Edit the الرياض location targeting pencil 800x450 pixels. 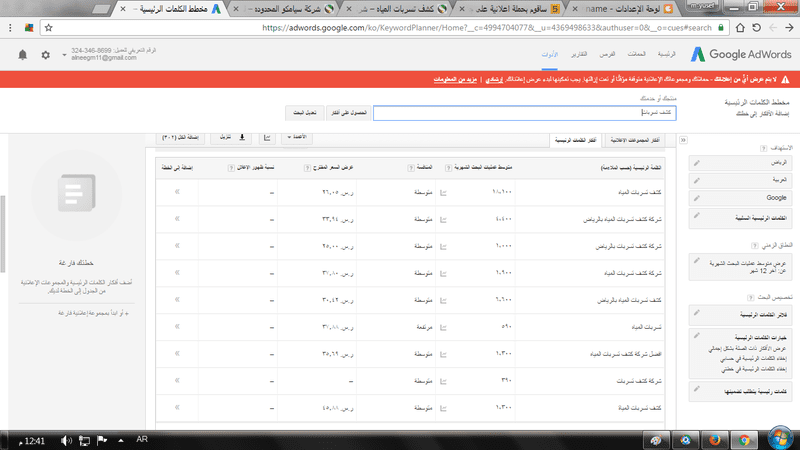tap(696, 163)
